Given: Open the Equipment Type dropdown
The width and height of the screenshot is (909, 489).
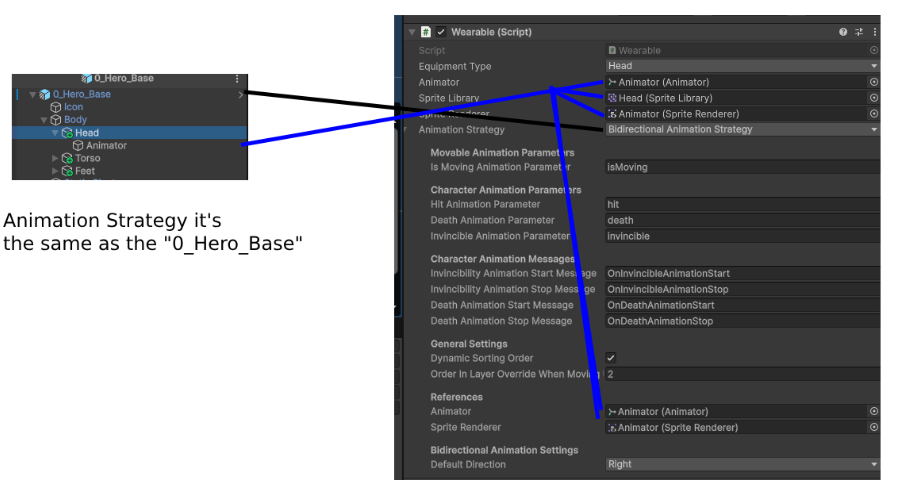Looking at the screenshot, I should [741, 66].
